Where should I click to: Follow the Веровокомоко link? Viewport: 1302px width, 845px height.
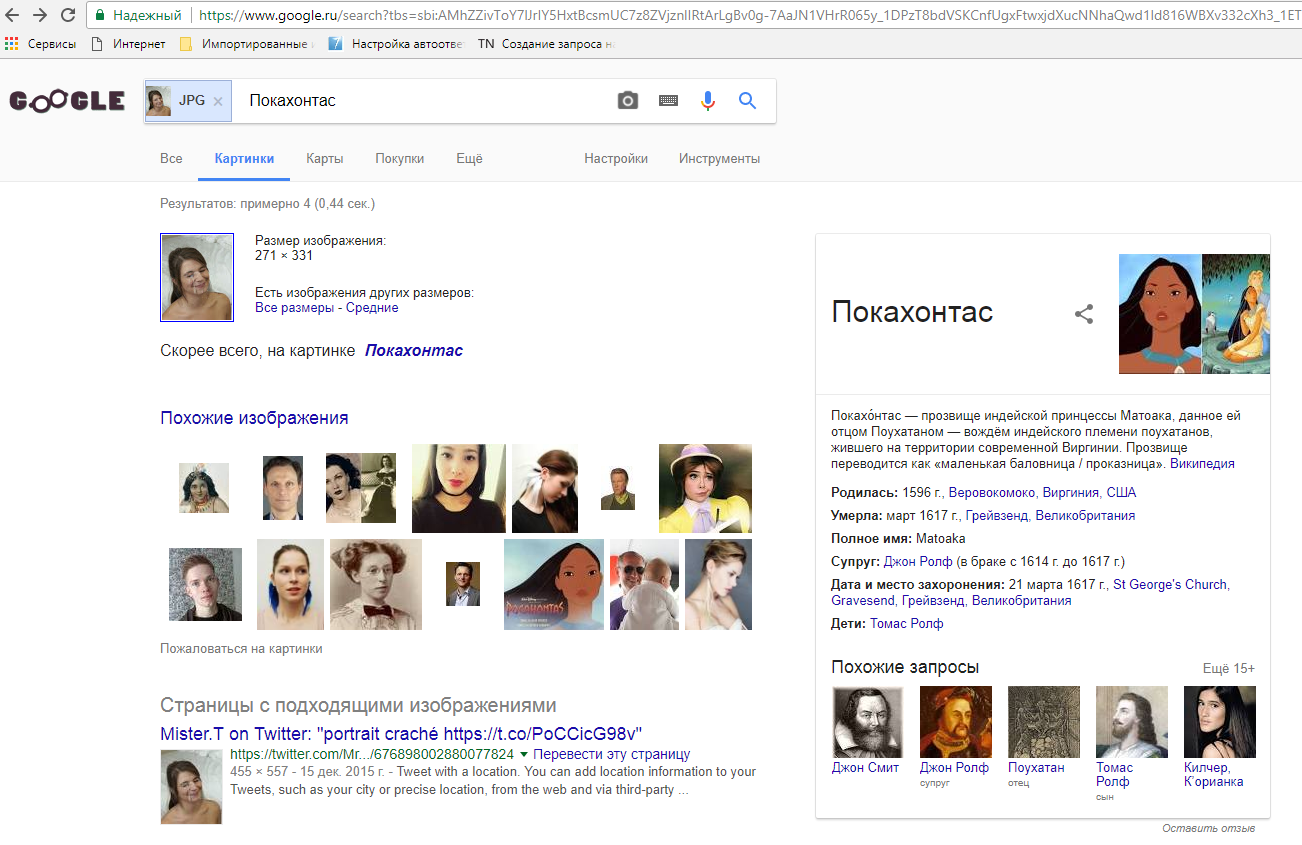coord(992,493)
